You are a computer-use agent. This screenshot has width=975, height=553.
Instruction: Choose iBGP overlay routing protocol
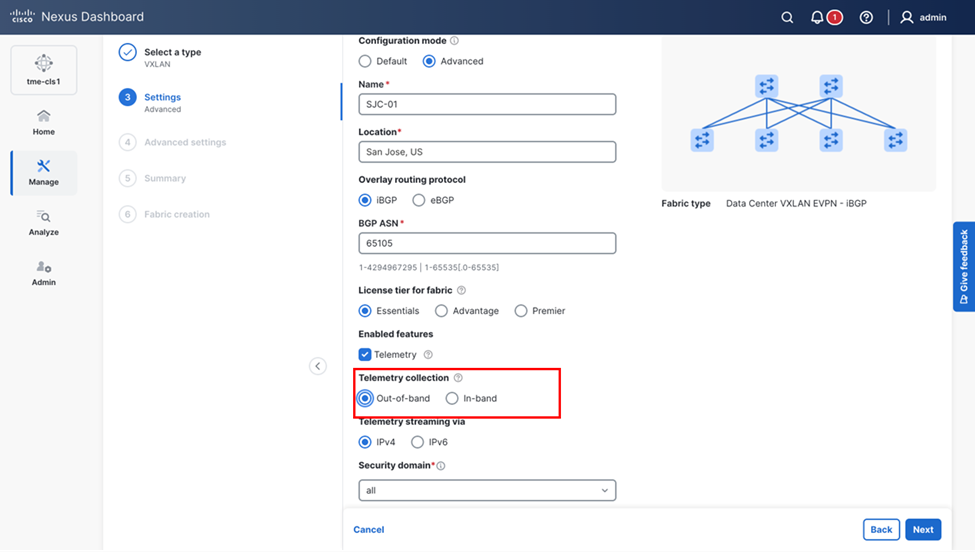(x=365, y=200)
